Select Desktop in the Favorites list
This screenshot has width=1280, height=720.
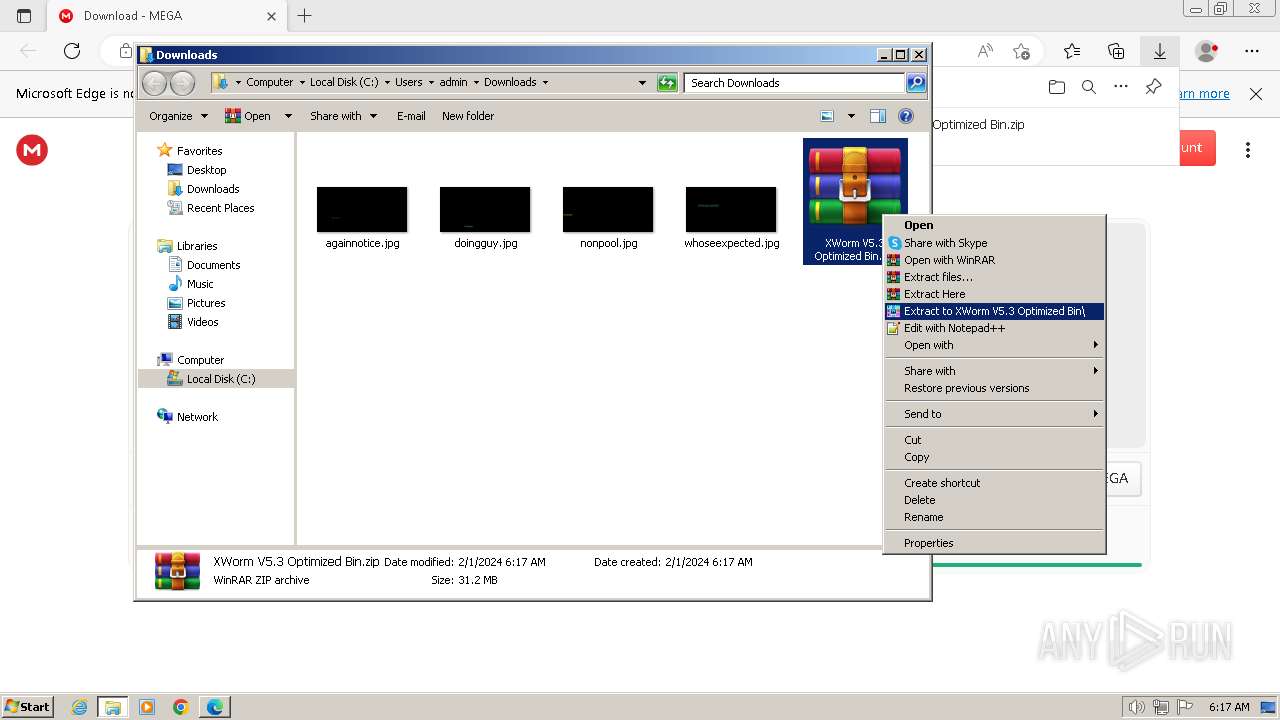[206, 170]
